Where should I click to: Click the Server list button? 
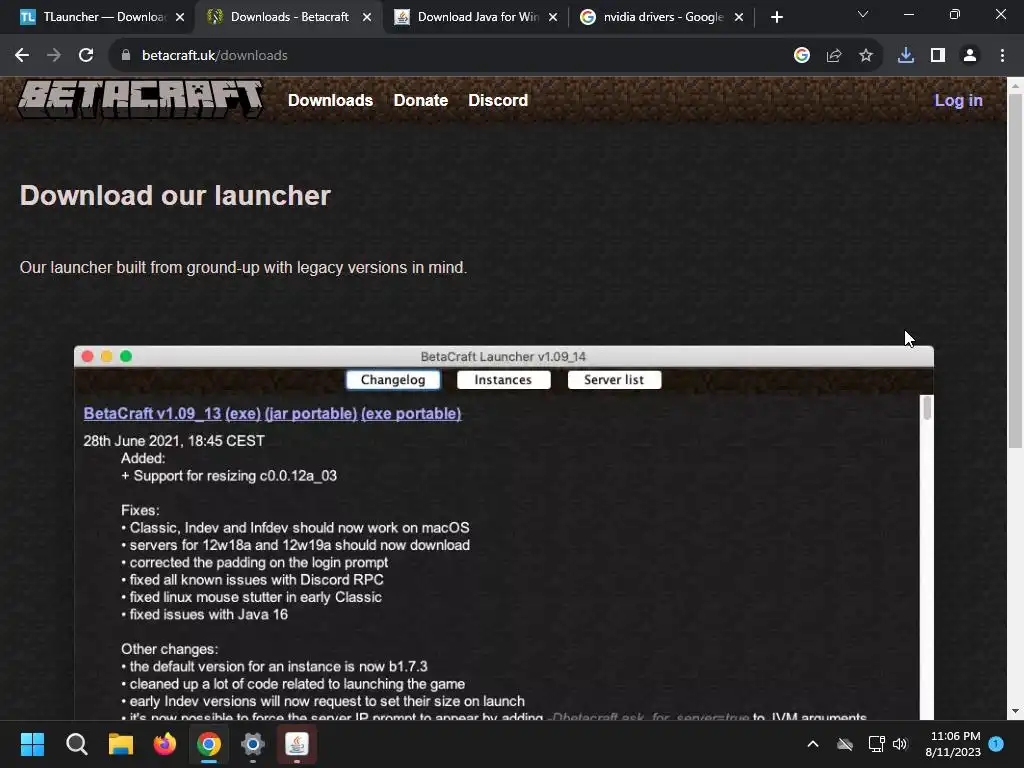pos(614,379)
